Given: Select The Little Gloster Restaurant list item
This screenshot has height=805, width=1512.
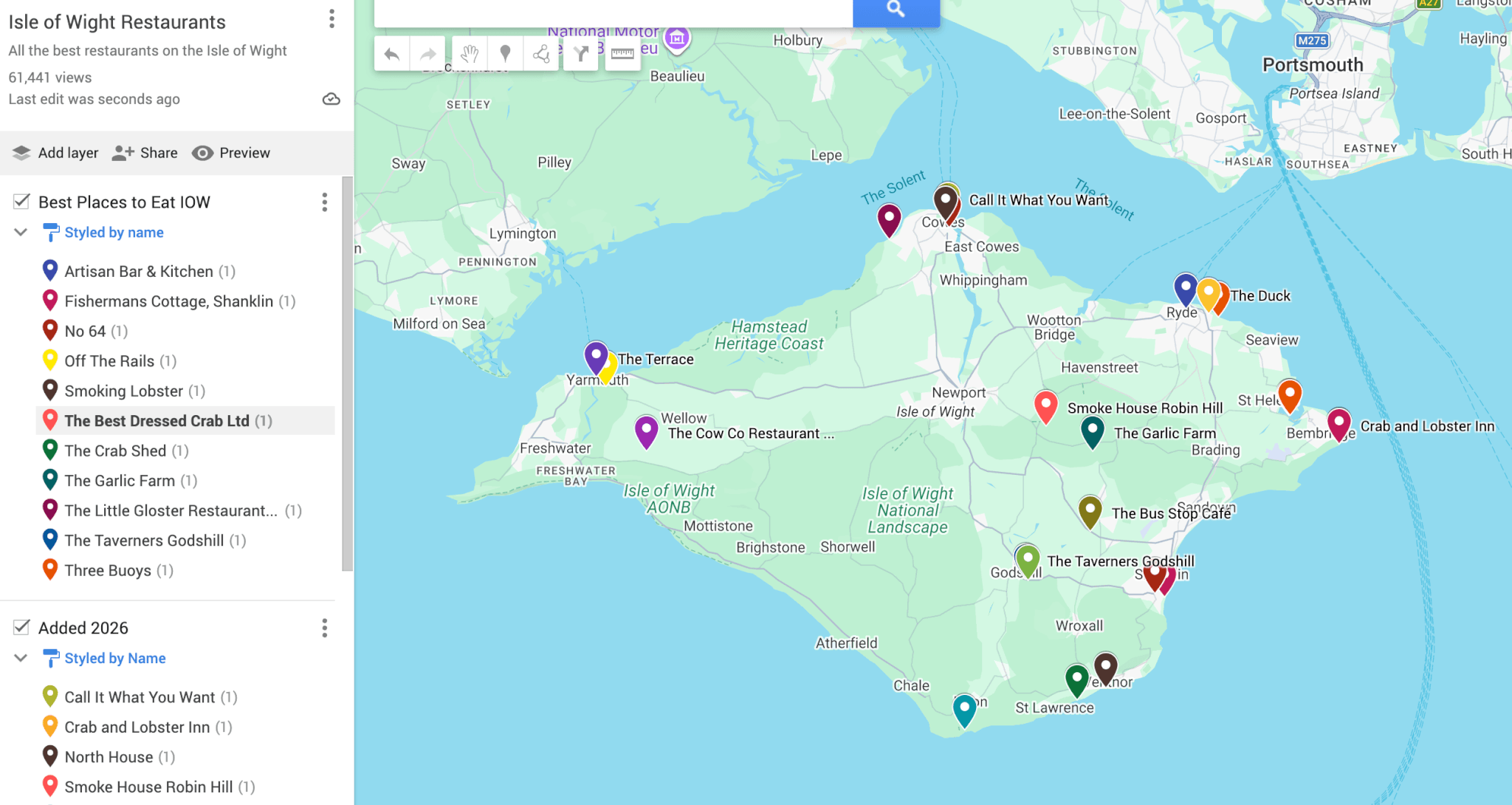Looking at the screenshot, I should click(185, 510).
